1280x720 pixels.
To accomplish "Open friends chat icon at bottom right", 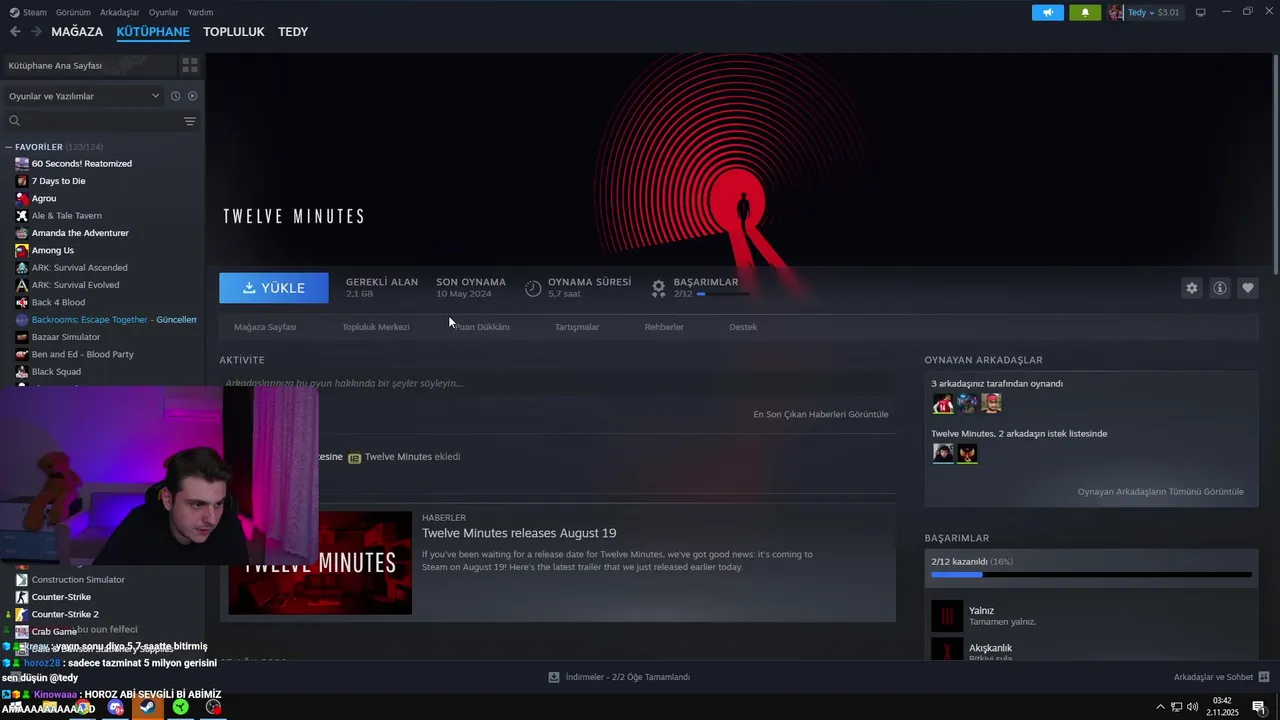I will [x=1264, y=677].
